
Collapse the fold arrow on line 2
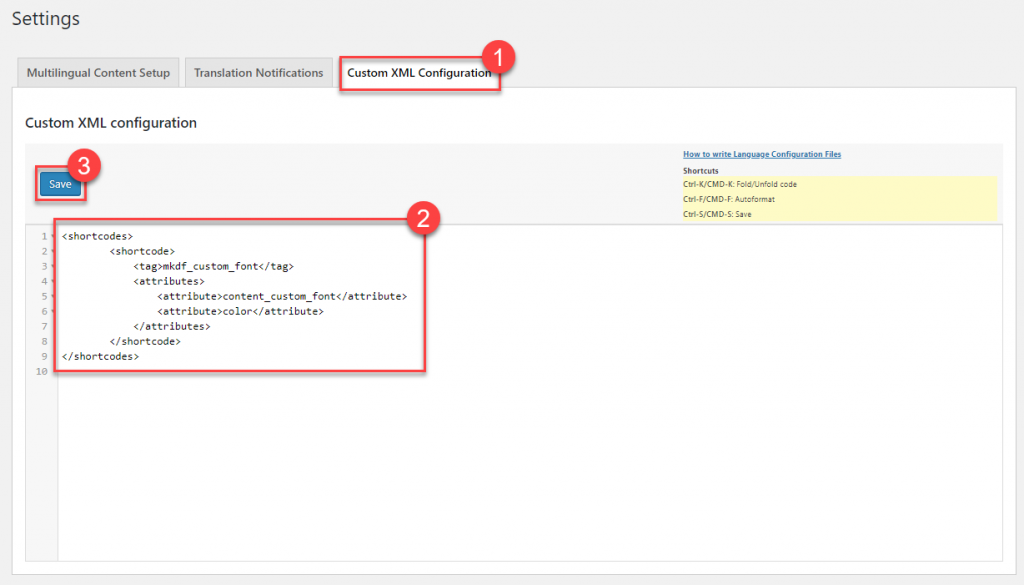click(53, 251)
